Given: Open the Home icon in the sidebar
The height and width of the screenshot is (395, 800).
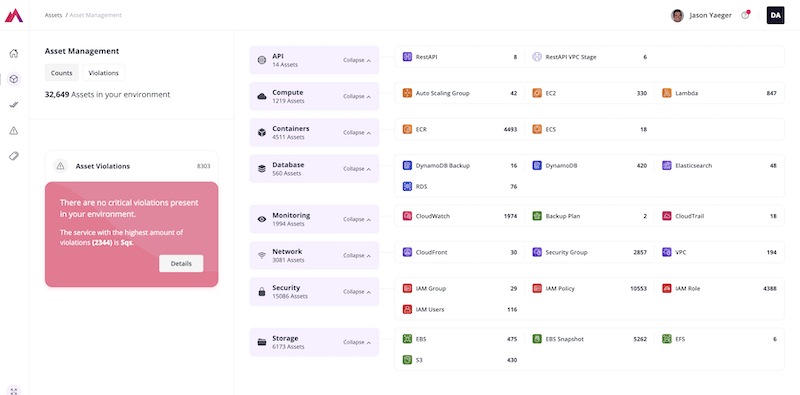Looking at the screenshot, I should [14, 54].
